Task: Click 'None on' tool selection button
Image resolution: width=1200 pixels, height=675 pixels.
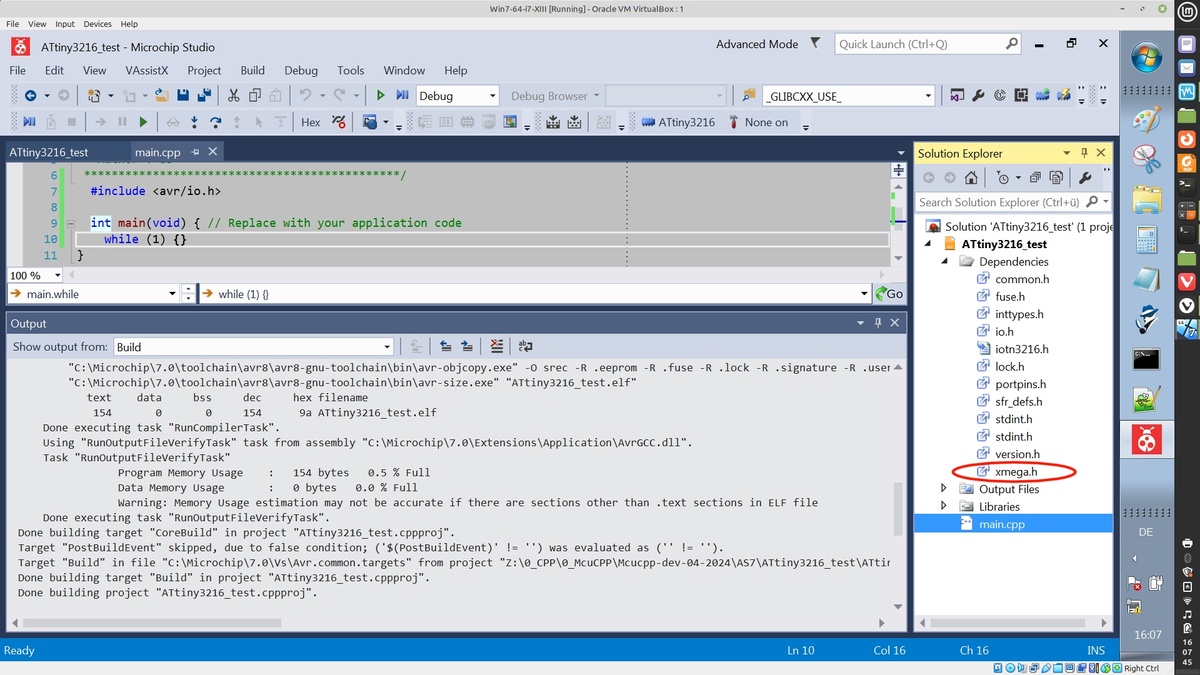Action: pos(758,122)
